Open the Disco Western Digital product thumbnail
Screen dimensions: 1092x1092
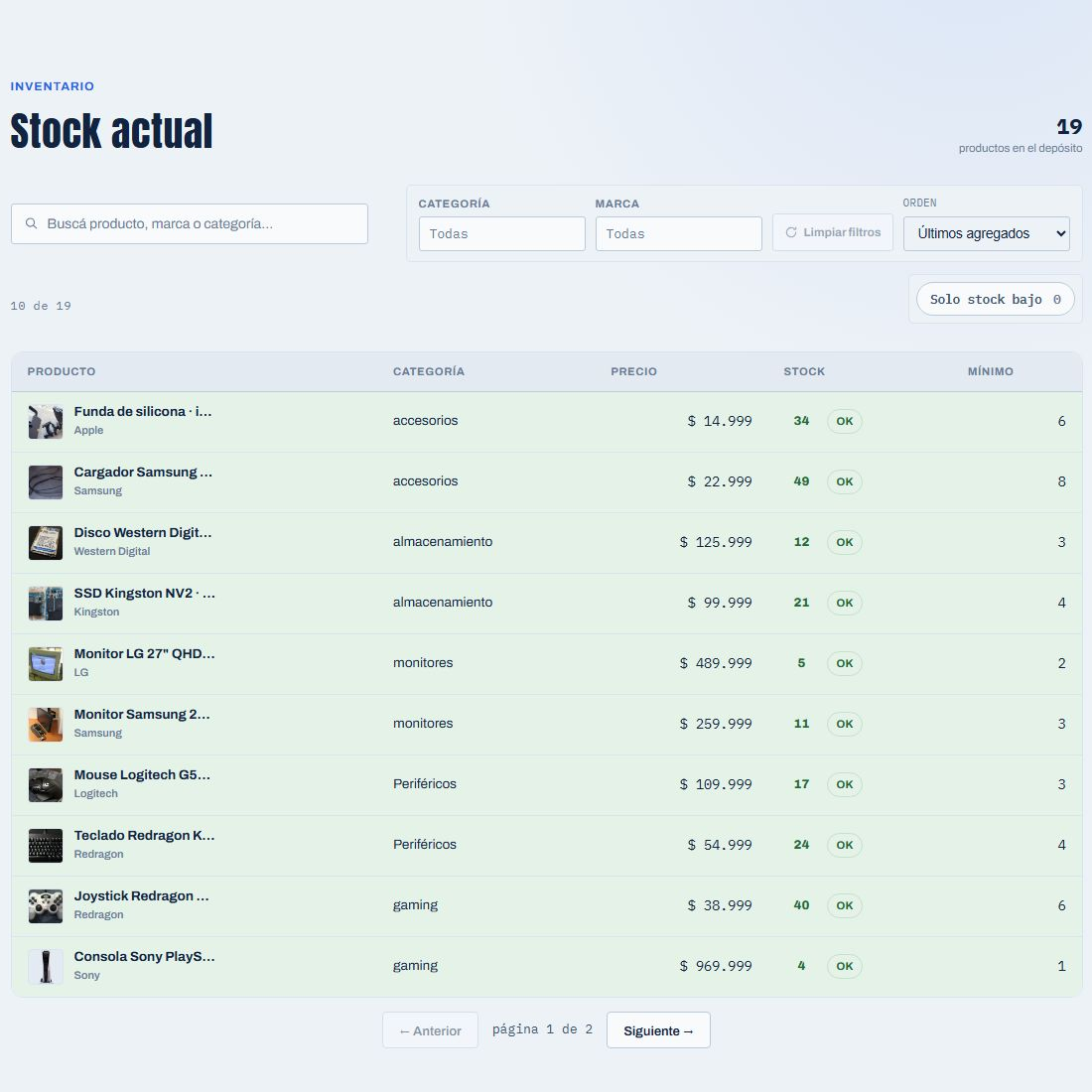(46, 542)
